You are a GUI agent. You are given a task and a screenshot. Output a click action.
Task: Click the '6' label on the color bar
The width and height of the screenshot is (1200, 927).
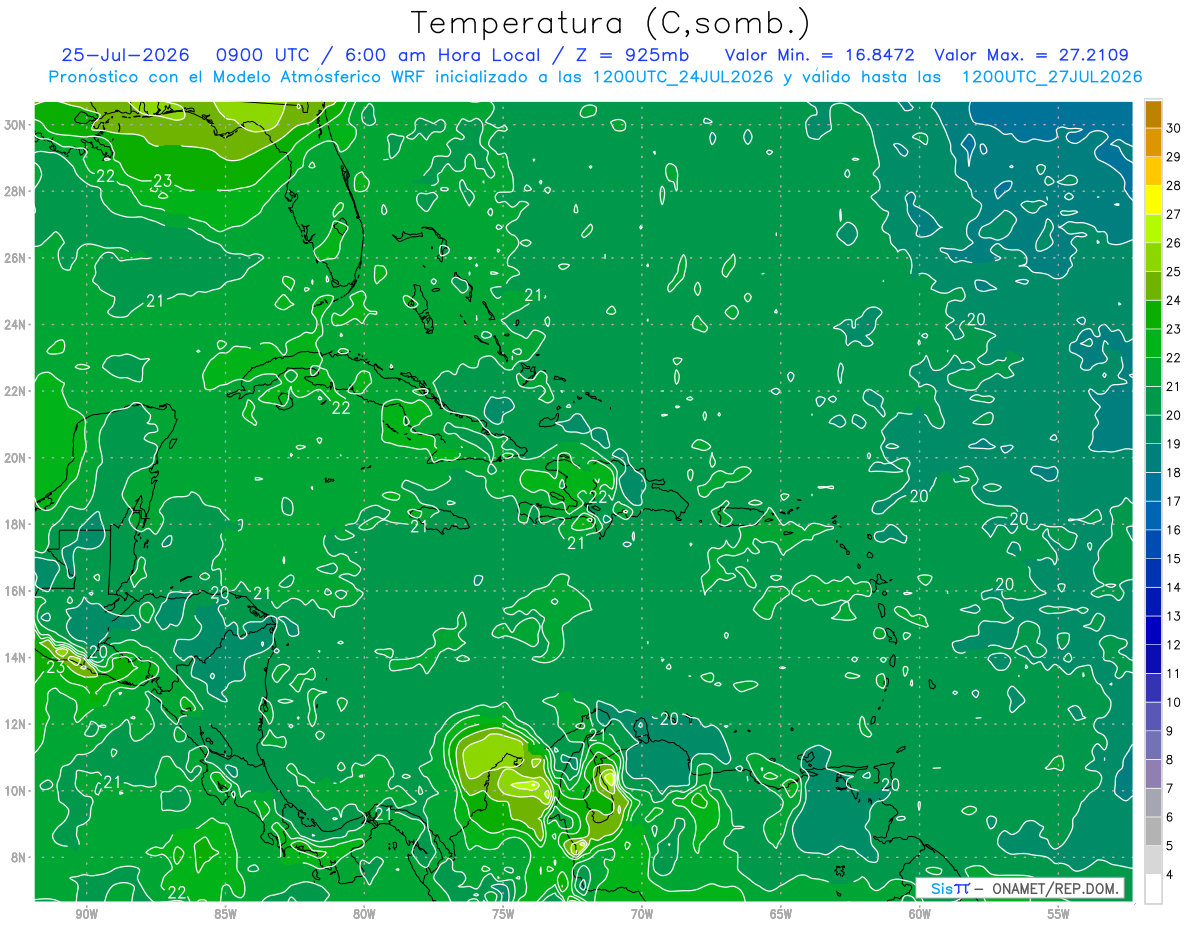coord(1171,817)
